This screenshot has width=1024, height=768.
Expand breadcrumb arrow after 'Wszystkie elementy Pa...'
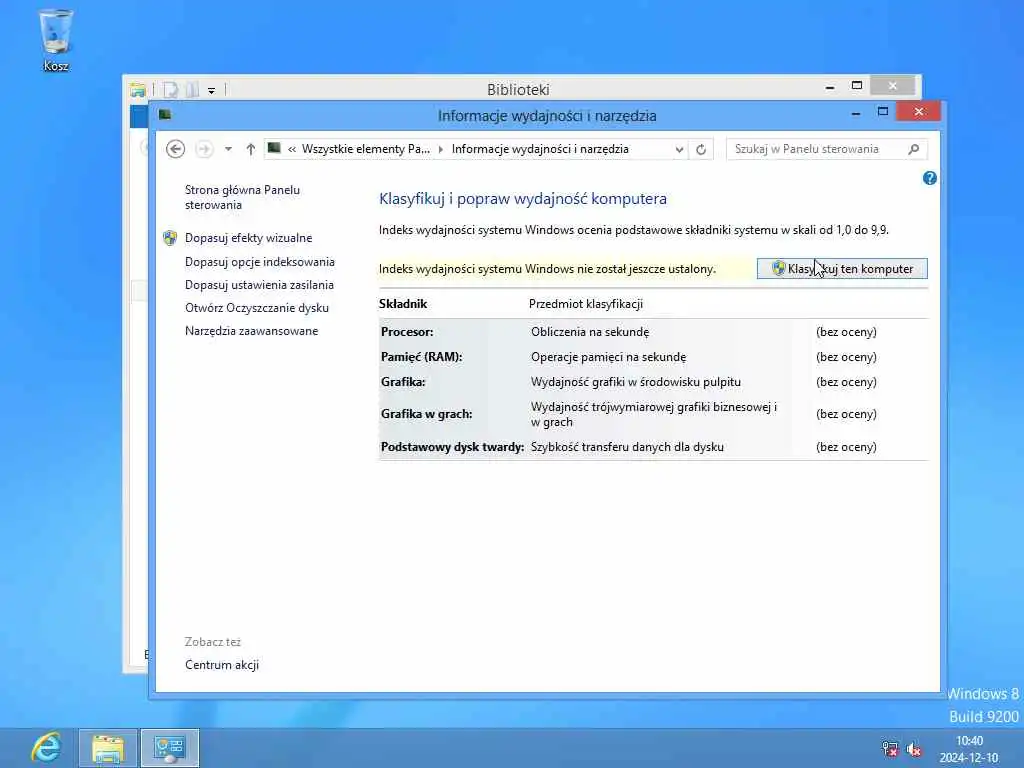click(x=441, y=149)
